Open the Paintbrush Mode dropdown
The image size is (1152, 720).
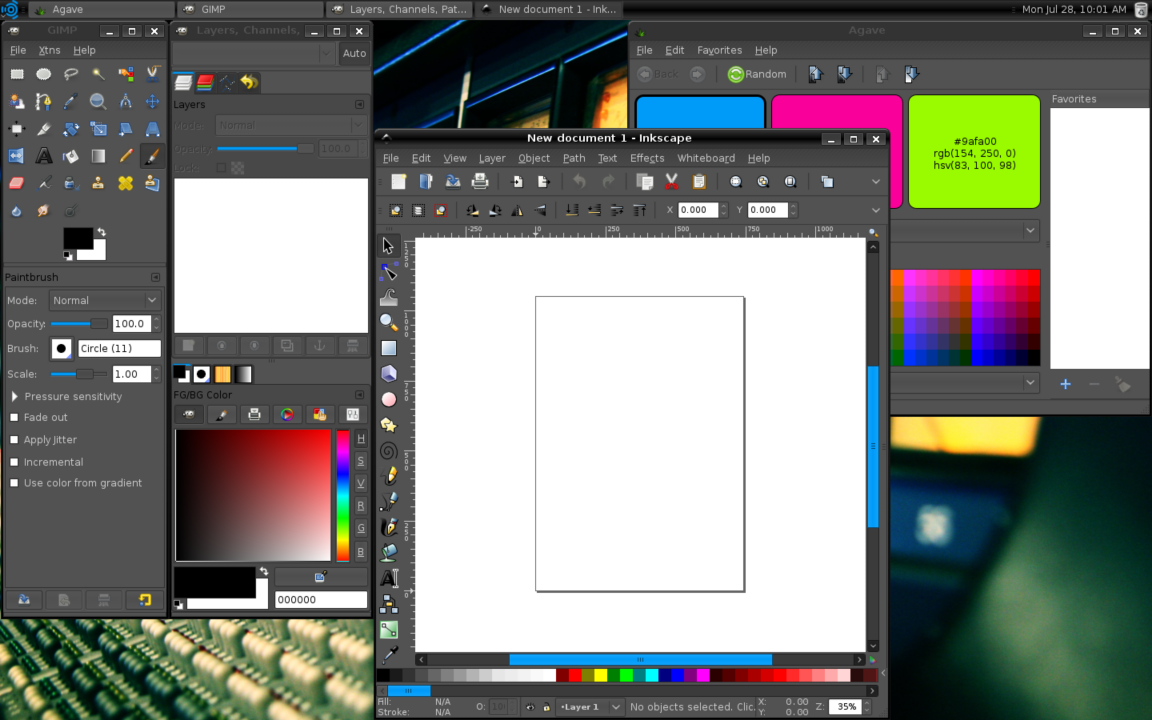point(104,300)
